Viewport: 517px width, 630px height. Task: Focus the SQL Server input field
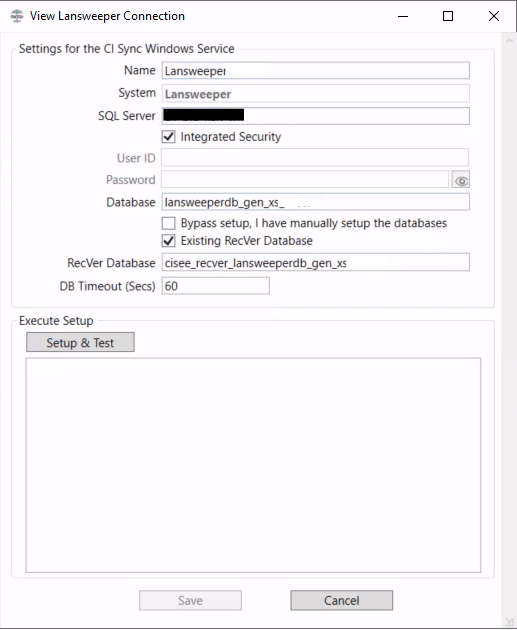tap(316, 116)
